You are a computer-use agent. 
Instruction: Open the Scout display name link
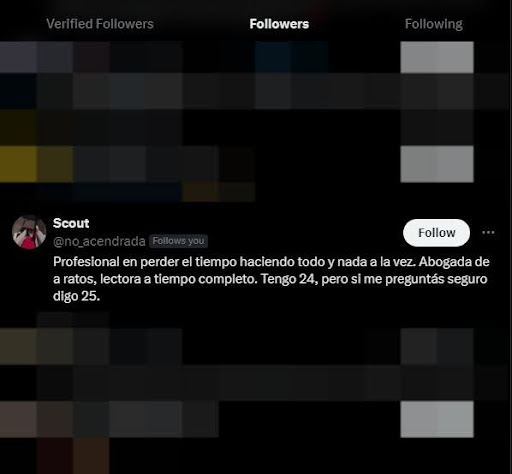pos(71,223)
